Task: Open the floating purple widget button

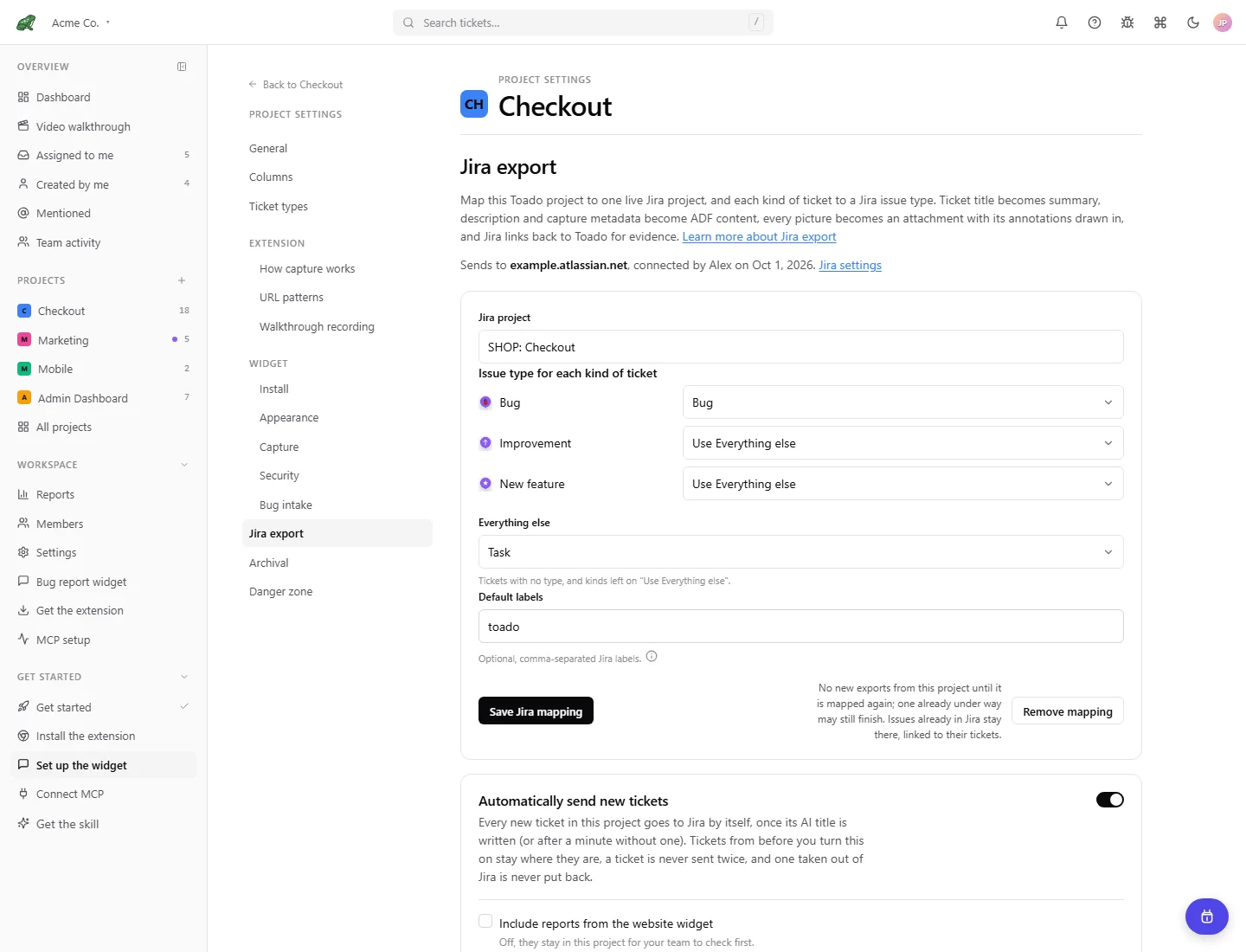Action: coord(1207,917)
